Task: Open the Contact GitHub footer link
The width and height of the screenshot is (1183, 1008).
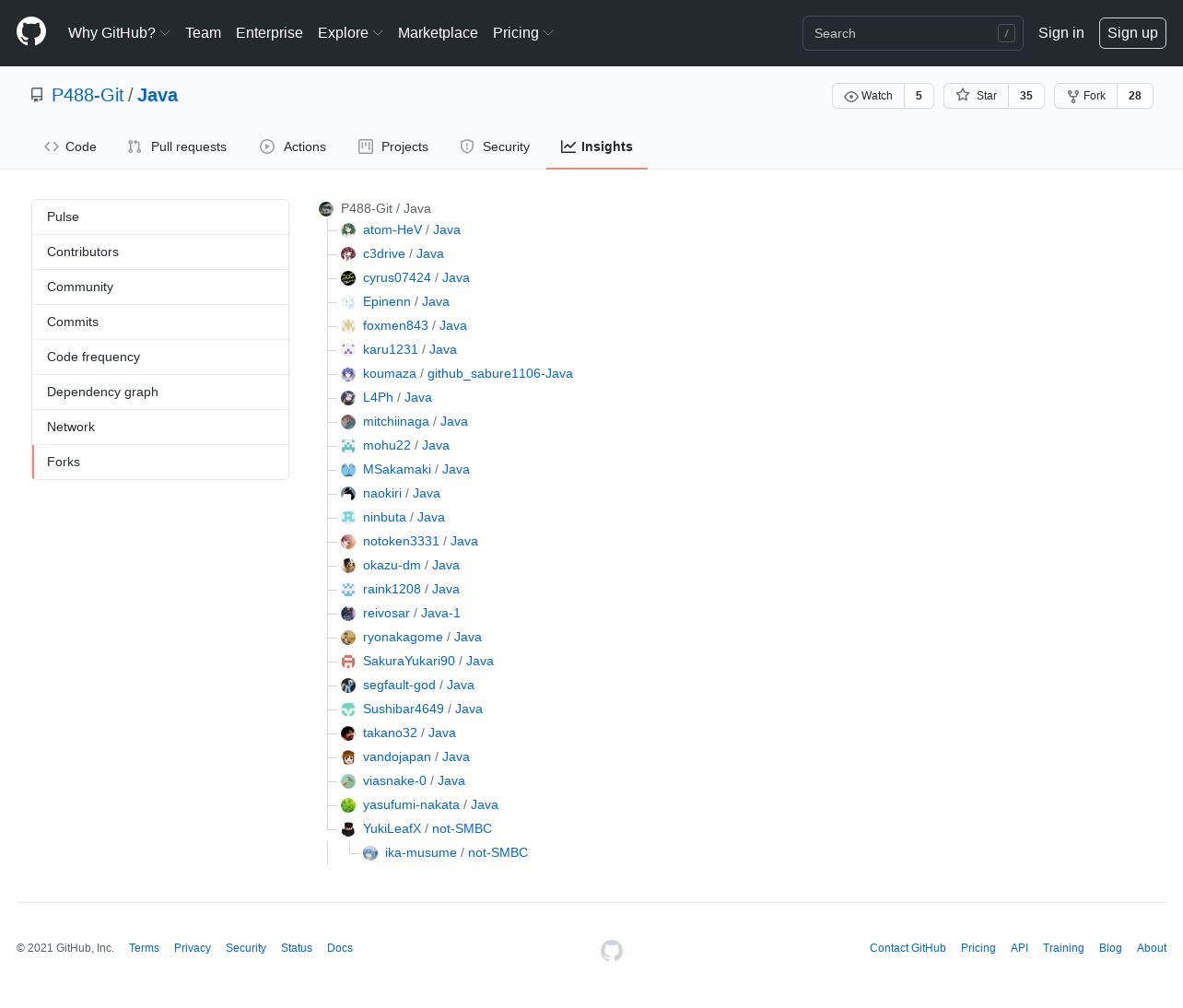Action: (908, 948)
